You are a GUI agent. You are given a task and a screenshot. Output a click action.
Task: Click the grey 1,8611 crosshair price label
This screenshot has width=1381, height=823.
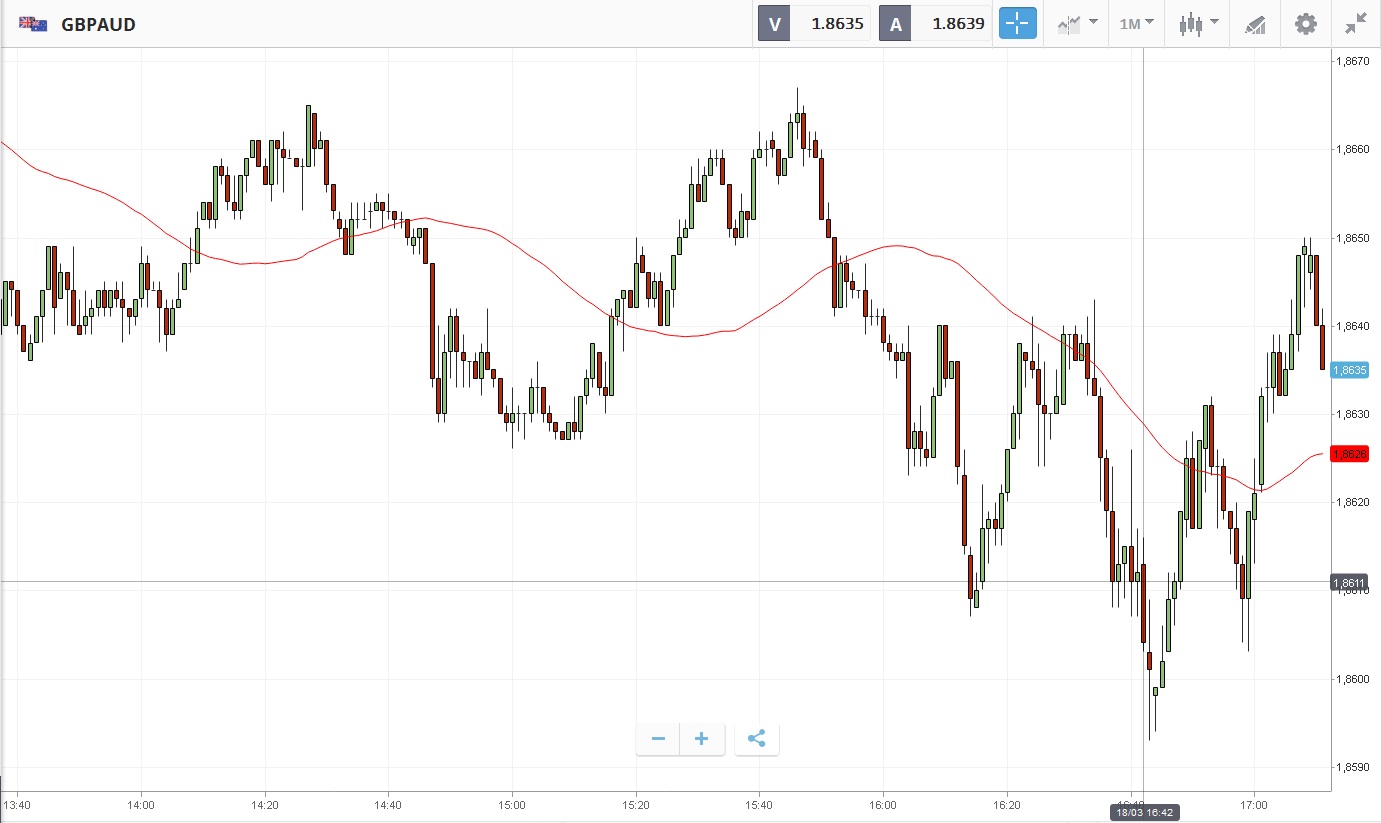pos(1349,582)
